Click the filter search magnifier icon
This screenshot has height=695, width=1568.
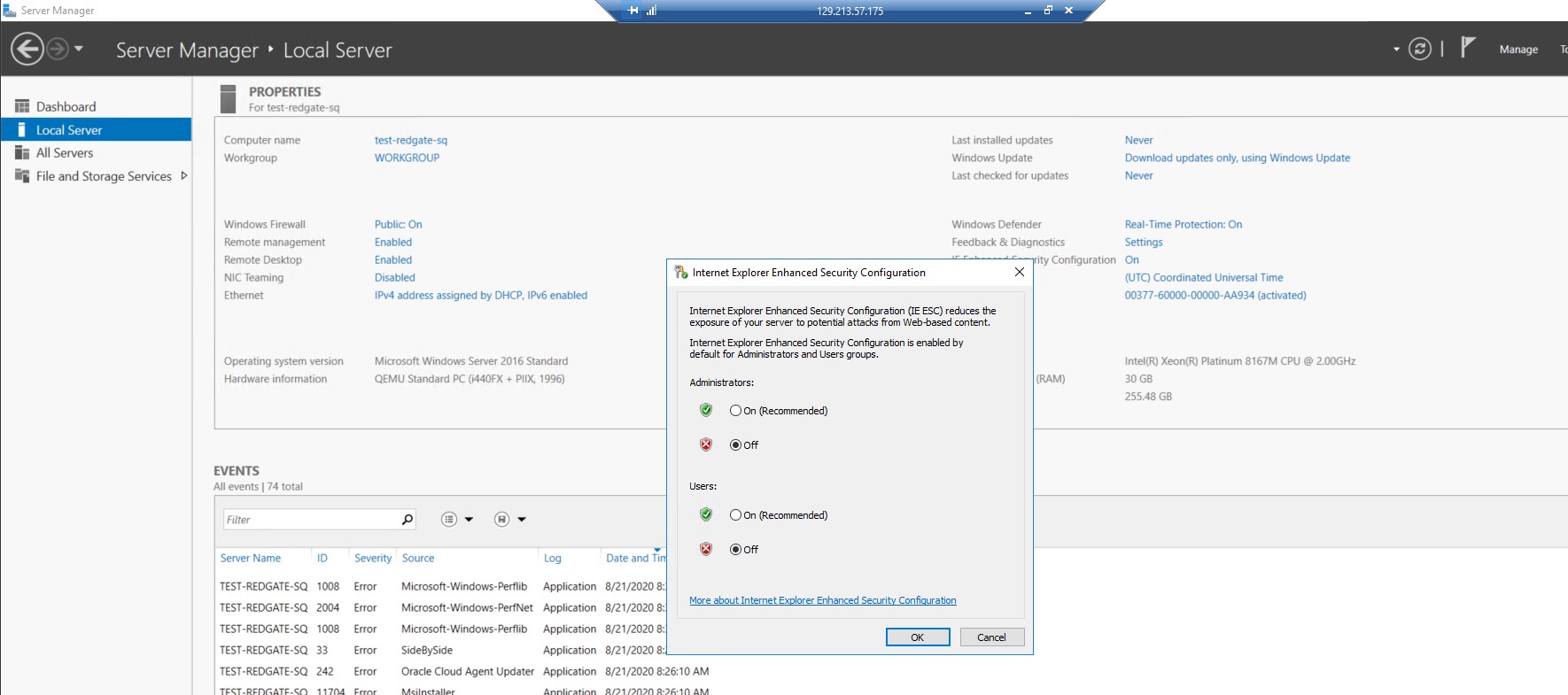[x=408, y=520]
